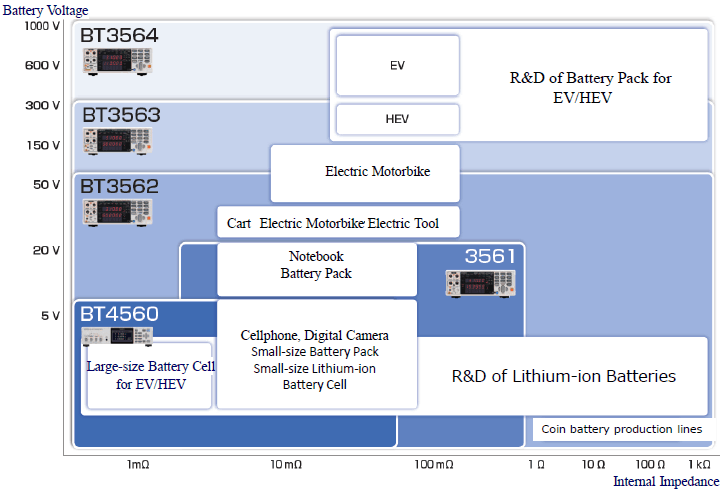Select the BT4560 model label

119,314
